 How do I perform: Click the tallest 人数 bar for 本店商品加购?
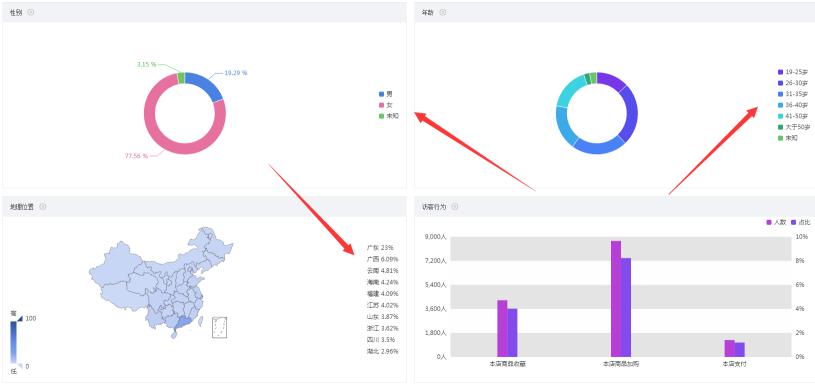point(616,299)
